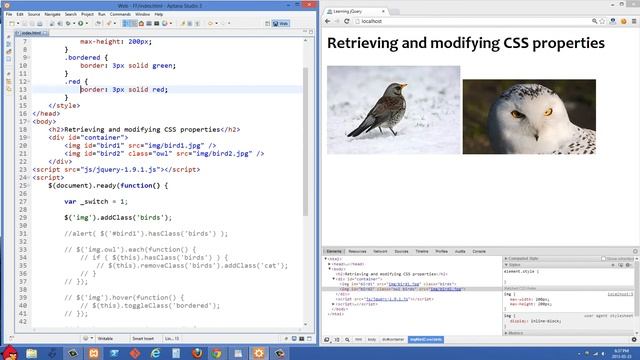Click the js/jquery-1.9.1.js link in DOM
This screenshot has height=360, width=640.
[386, 299]
